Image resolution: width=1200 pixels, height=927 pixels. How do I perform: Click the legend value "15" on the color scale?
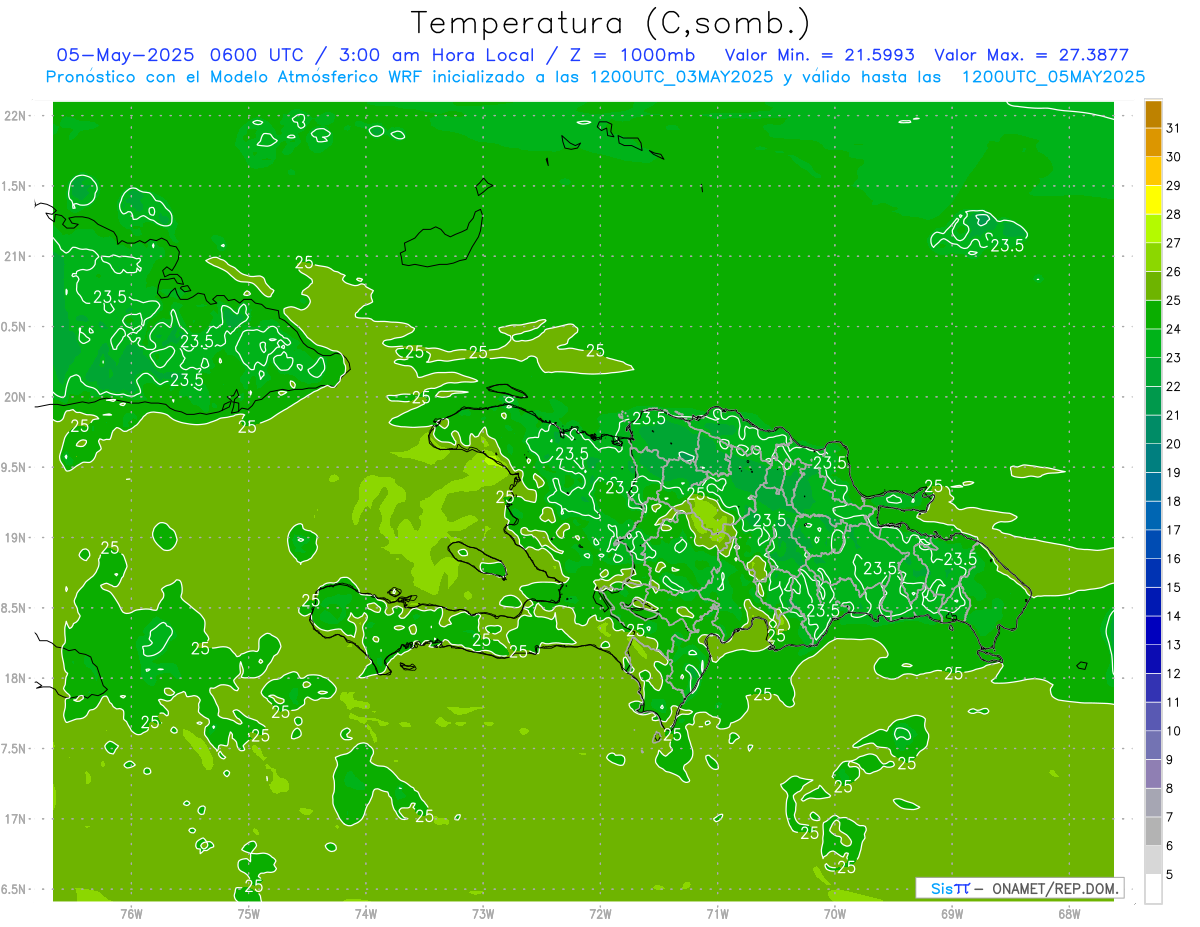pyautogui.click(x=1174, y=587)
